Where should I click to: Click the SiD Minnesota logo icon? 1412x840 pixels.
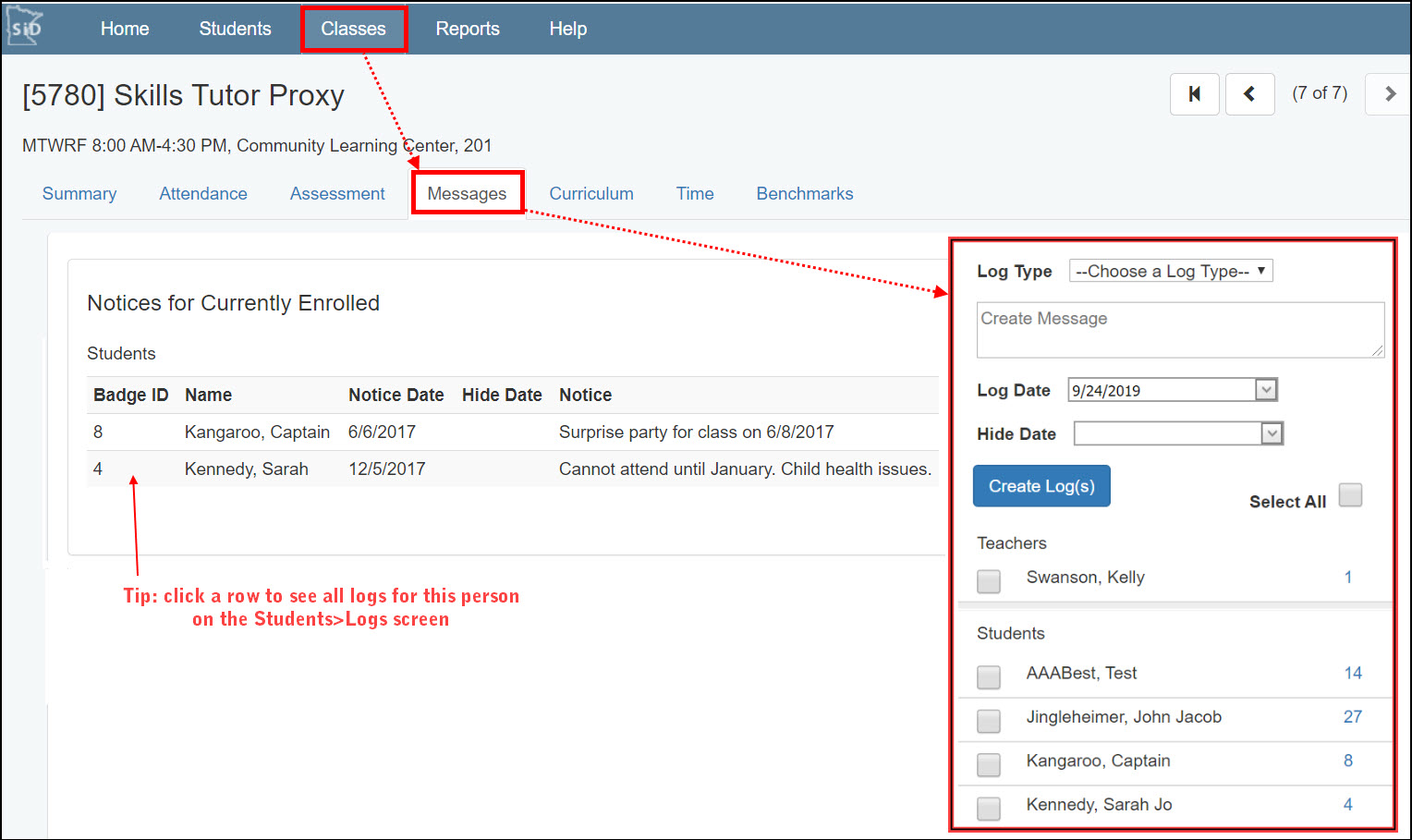tap(25, 28)
